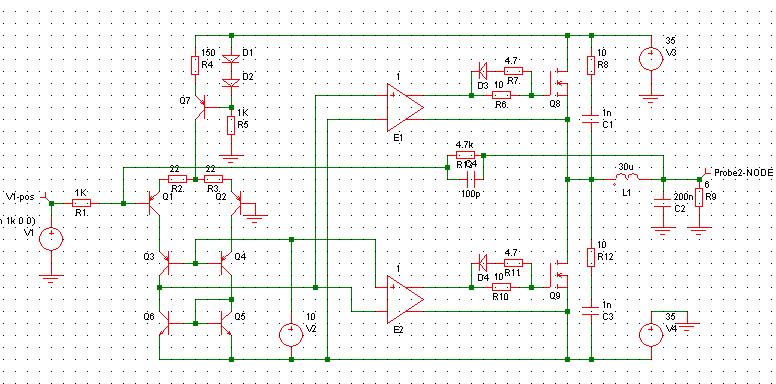Click the ground symbol beside V4

688,327
